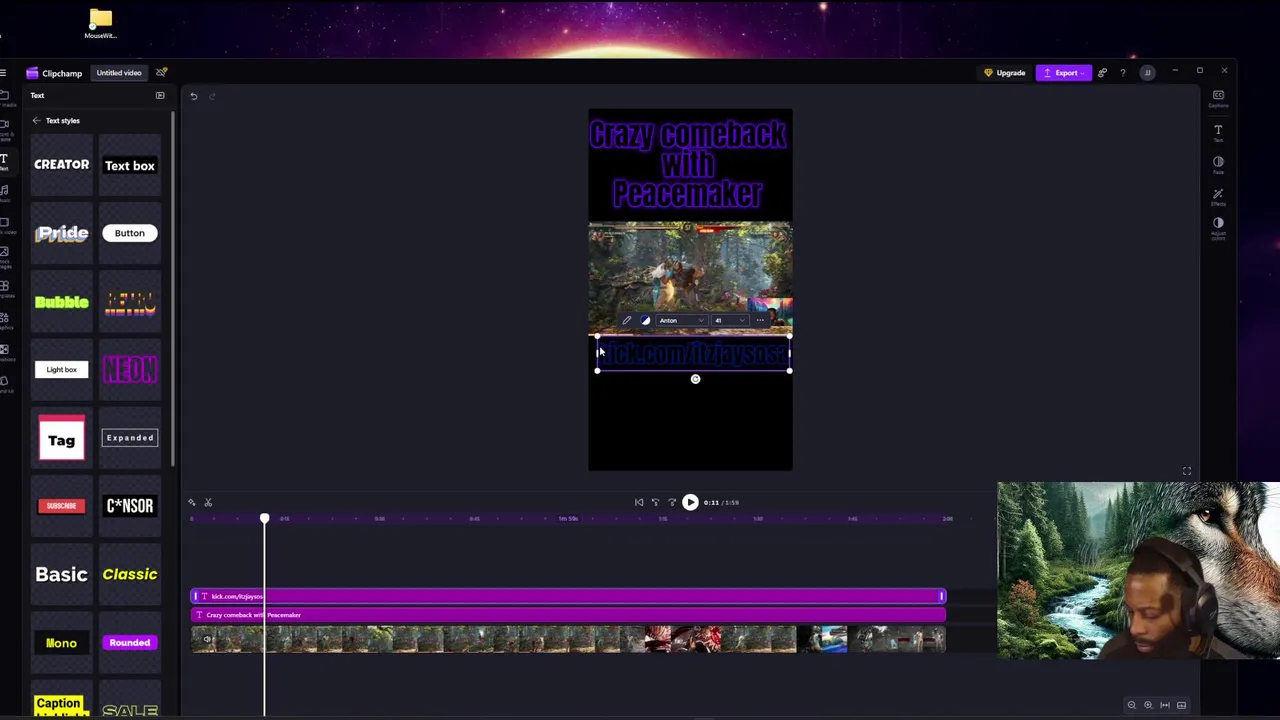Select the Crazy comeback text clip
The image size is (1280, 720).
[x=568, y=615]
